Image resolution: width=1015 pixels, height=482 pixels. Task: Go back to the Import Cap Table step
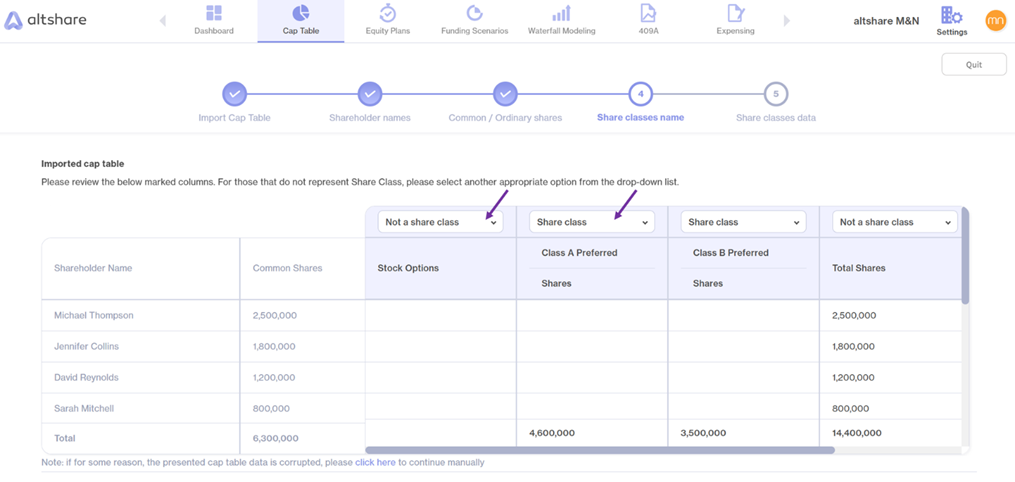(x=234, y=94)
